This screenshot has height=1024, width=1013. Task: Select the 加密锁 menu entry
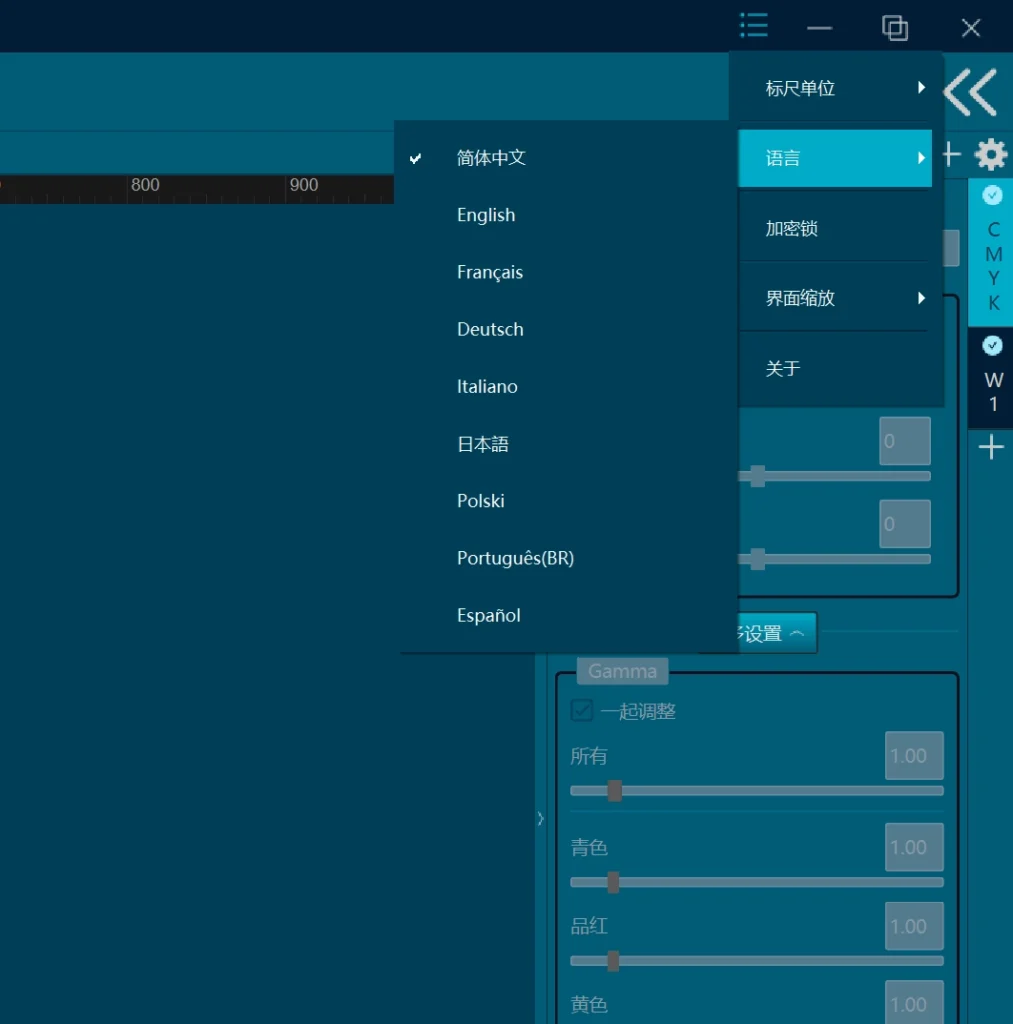coord(835,229)
